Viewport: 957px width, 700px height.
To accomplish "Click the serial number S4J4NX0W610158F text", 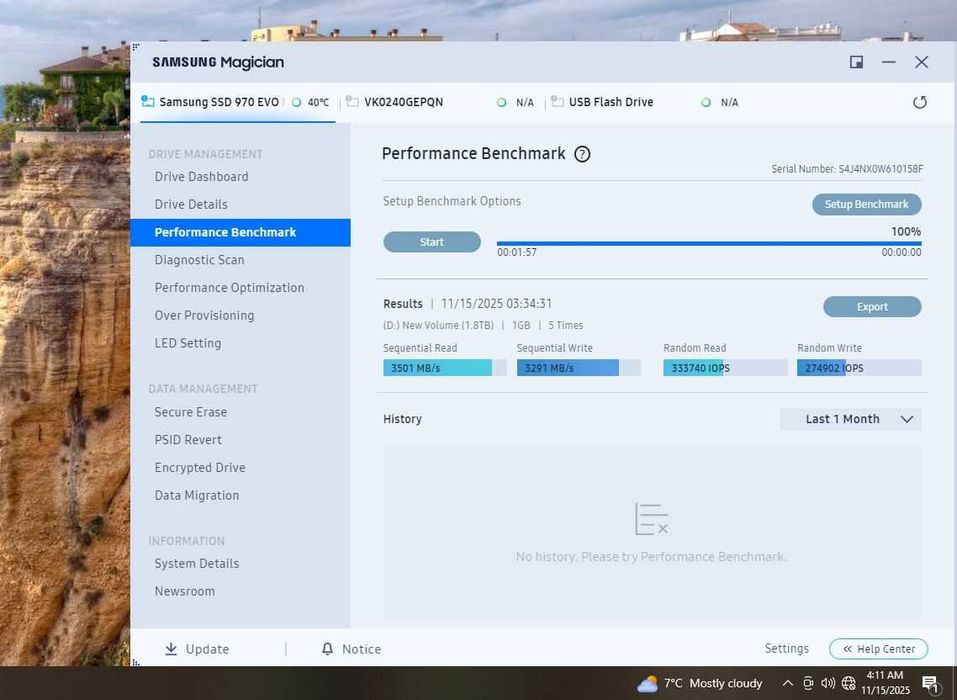I will pyautogui.click(x=880, y=169).
